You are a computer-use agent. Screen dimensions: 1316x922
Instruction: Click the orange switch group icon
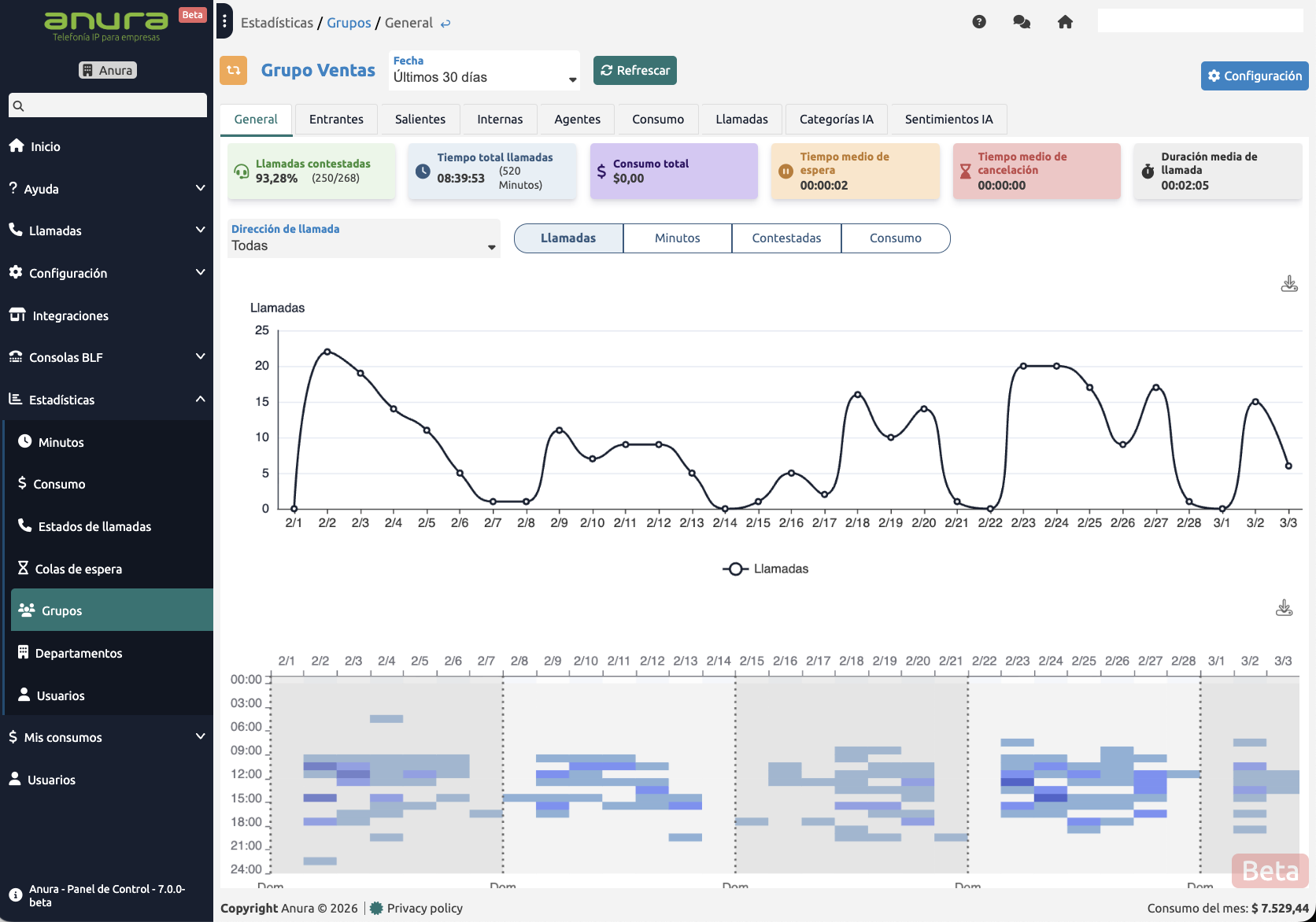pos(233,70)
